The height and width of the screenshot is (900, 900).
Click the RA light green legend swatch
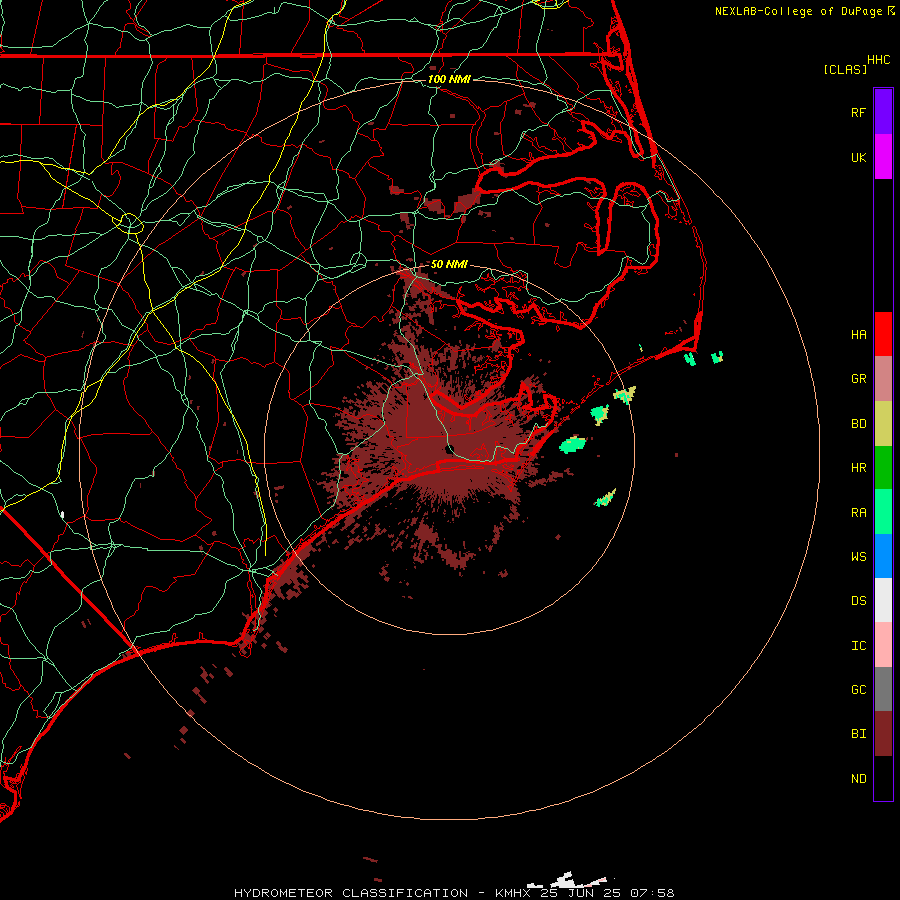pos(883,512)
